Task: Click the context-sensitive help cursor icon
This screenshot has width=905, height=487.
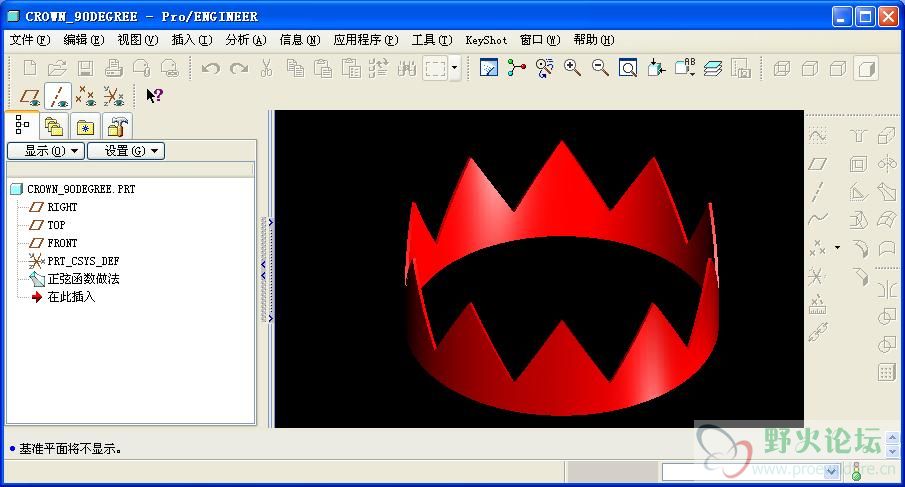Action: [155, 96]
